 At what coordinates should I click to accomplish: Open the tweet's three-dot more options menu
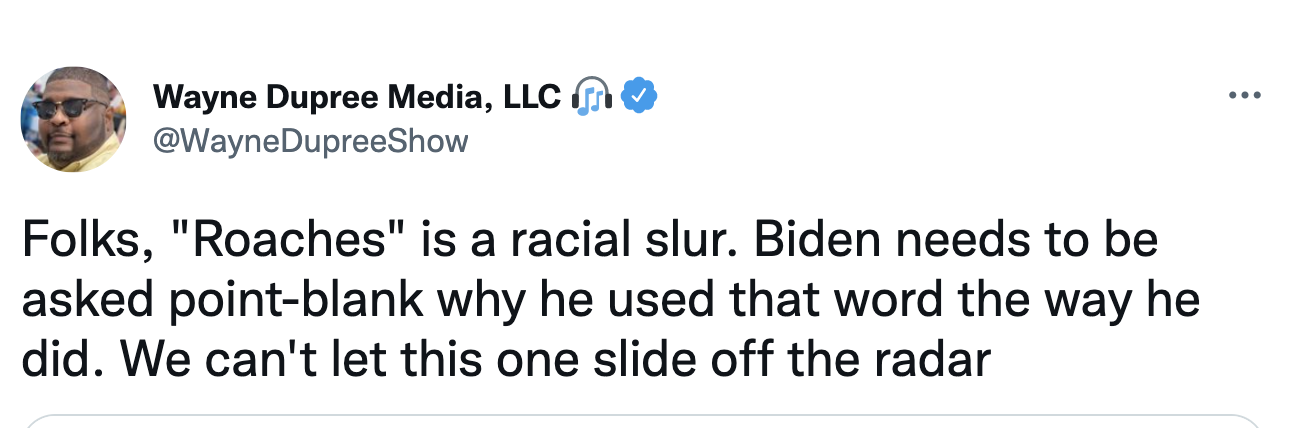coord(1245,97)
